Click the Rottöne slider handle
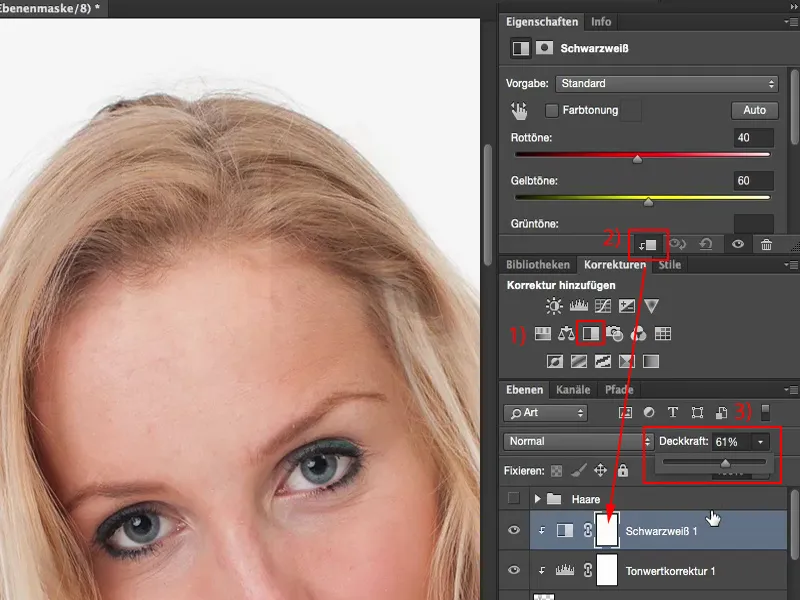Screen dimensions: 800x600 point(637,159)
